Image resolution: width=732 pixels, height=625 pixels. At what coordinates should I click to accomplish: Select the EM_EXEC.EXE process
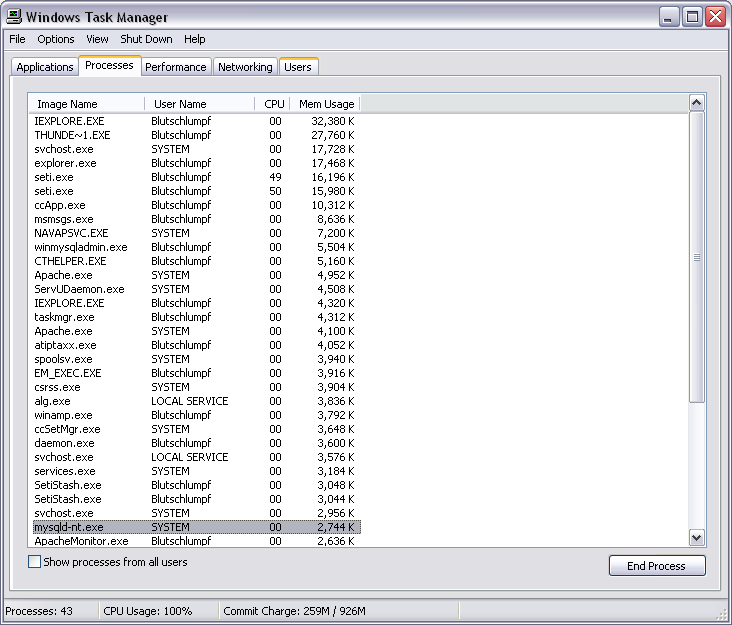[196, 373]
